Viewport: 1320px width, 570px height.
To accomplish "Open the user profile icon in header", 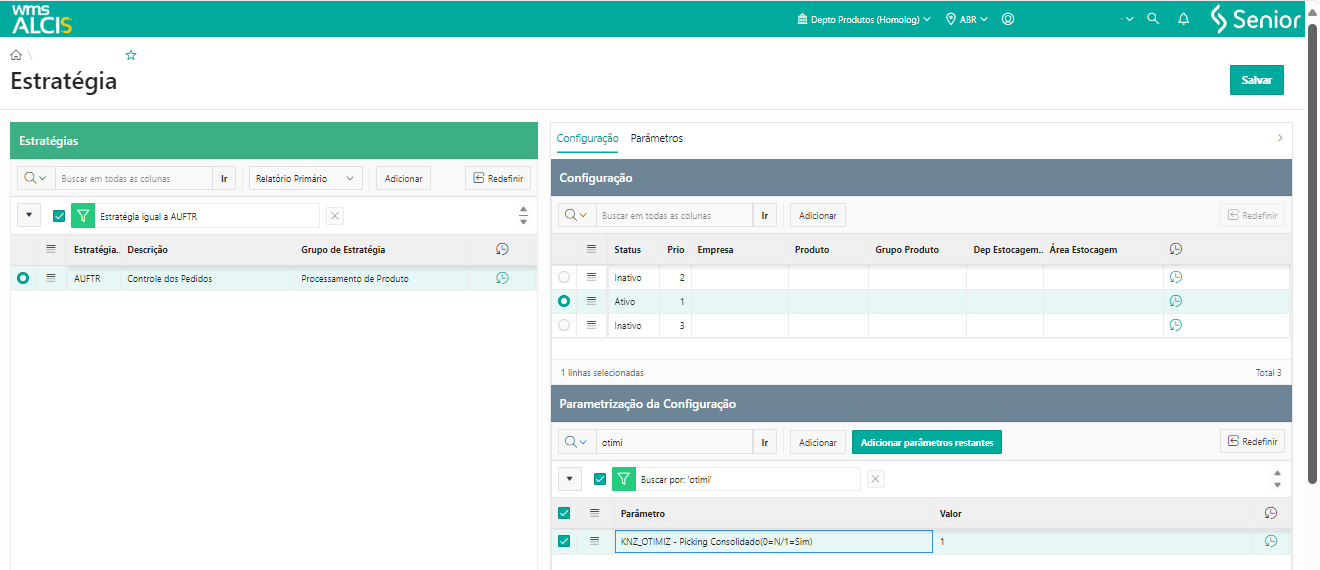I will [1008, 18].
